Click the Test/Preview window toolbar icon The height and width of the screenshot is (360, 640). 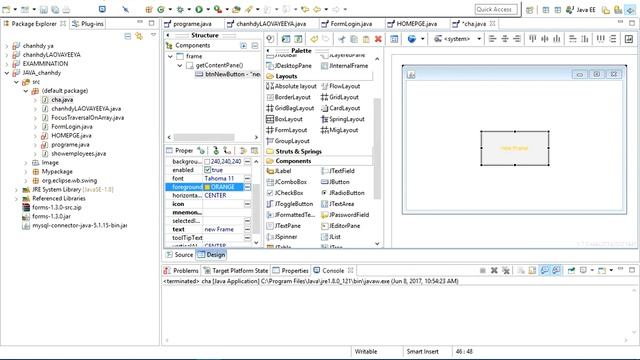(x=286, y=39)
